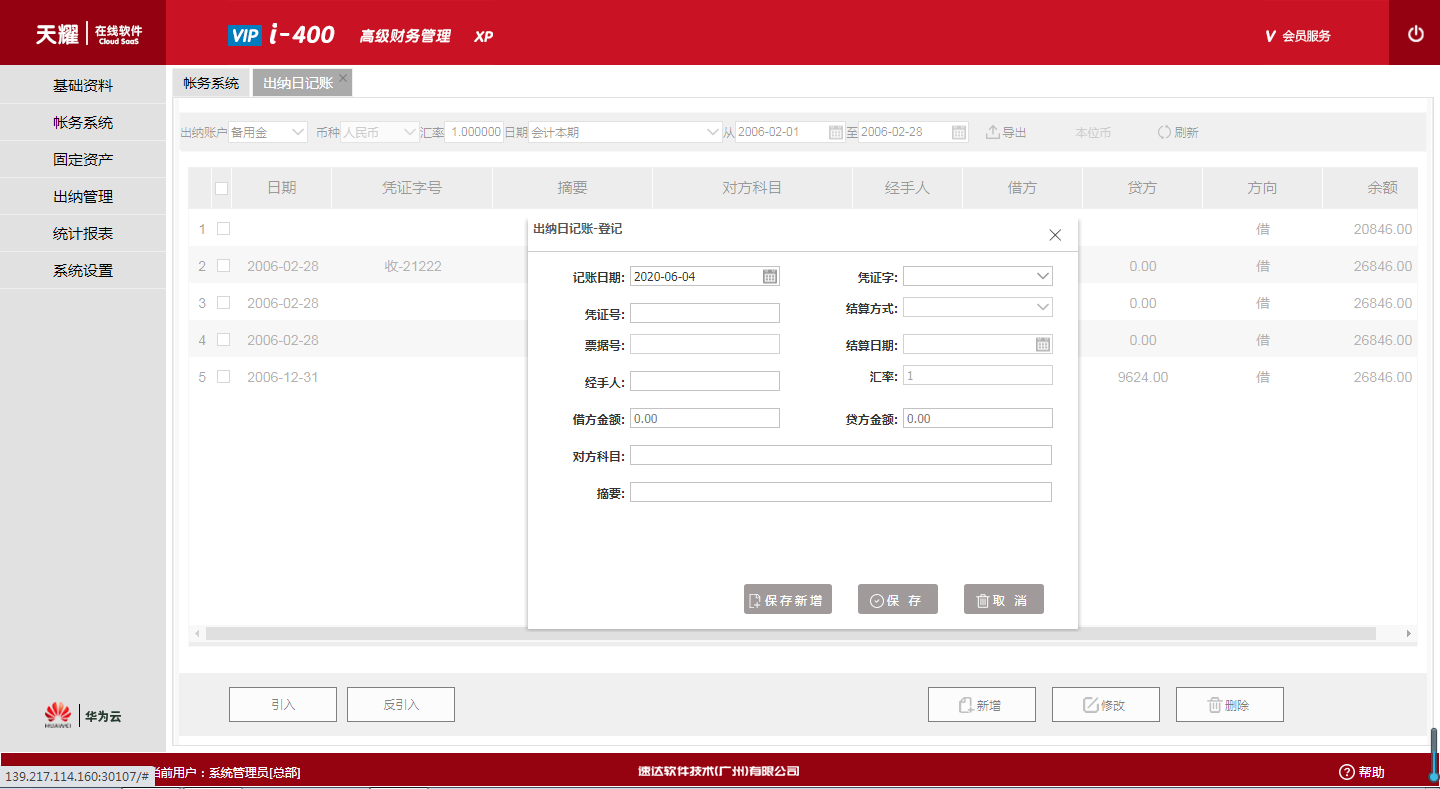Screen dimensions: 1440x789
Task: Focus the 票据号 input field
Action: [x=705, y=344]
